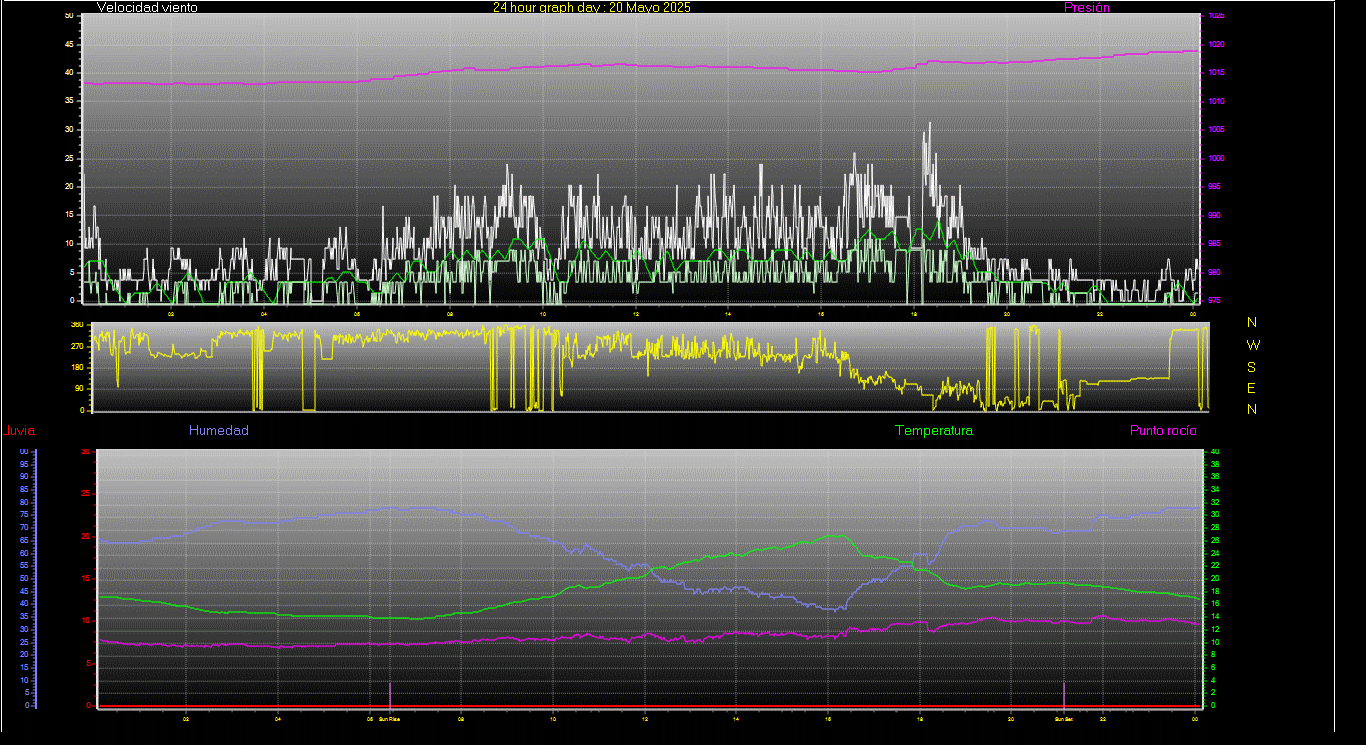Click '1025' on the pressure axis
The image size is (1366, 745).
pyautogui.click(x=1216, y=16)
